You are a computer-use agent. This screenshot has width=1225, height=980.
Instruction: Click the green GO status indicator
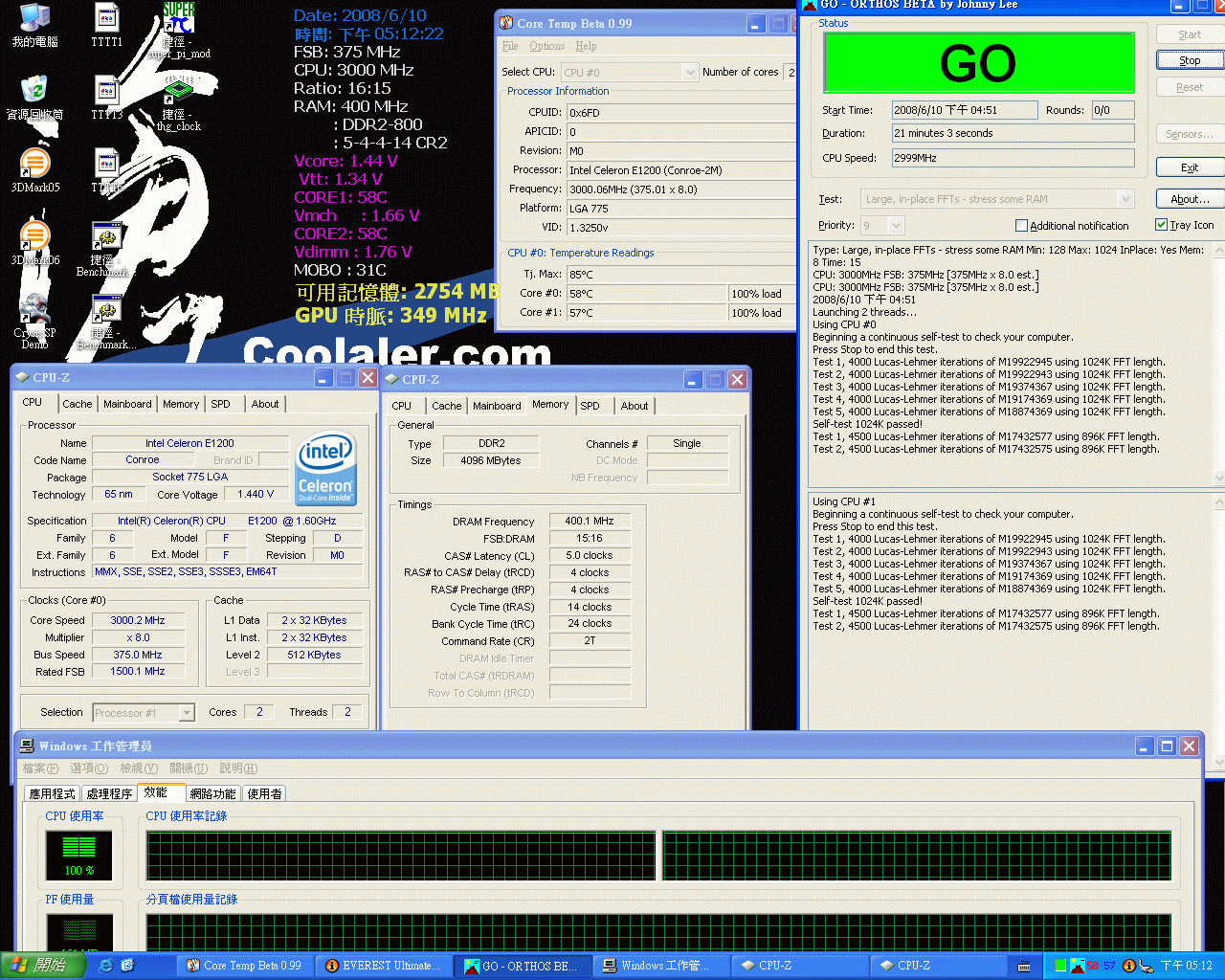[x=978, y=63]
